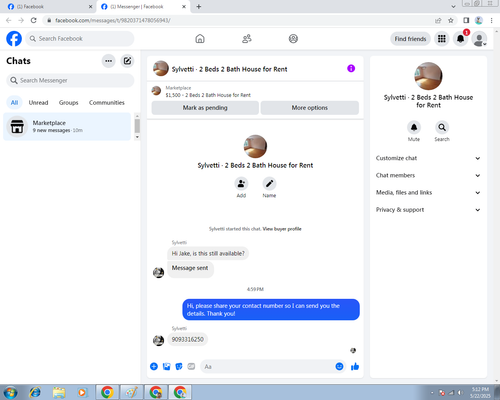Click the browser address bar URL
The width and height of the screenshot is (500, 400).
(x=113, y=20)
